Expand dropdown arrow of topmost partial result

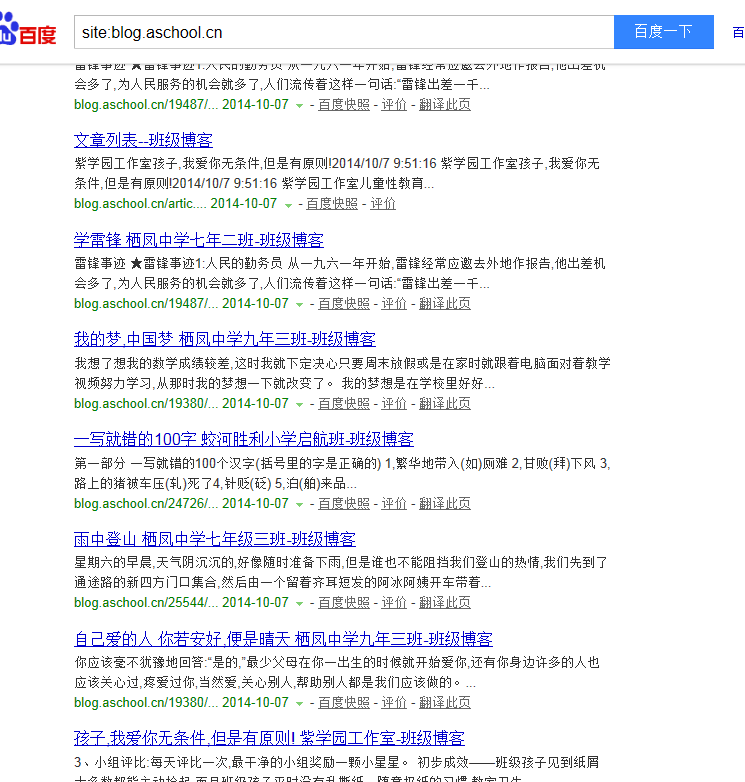click(x=299, y=106)
